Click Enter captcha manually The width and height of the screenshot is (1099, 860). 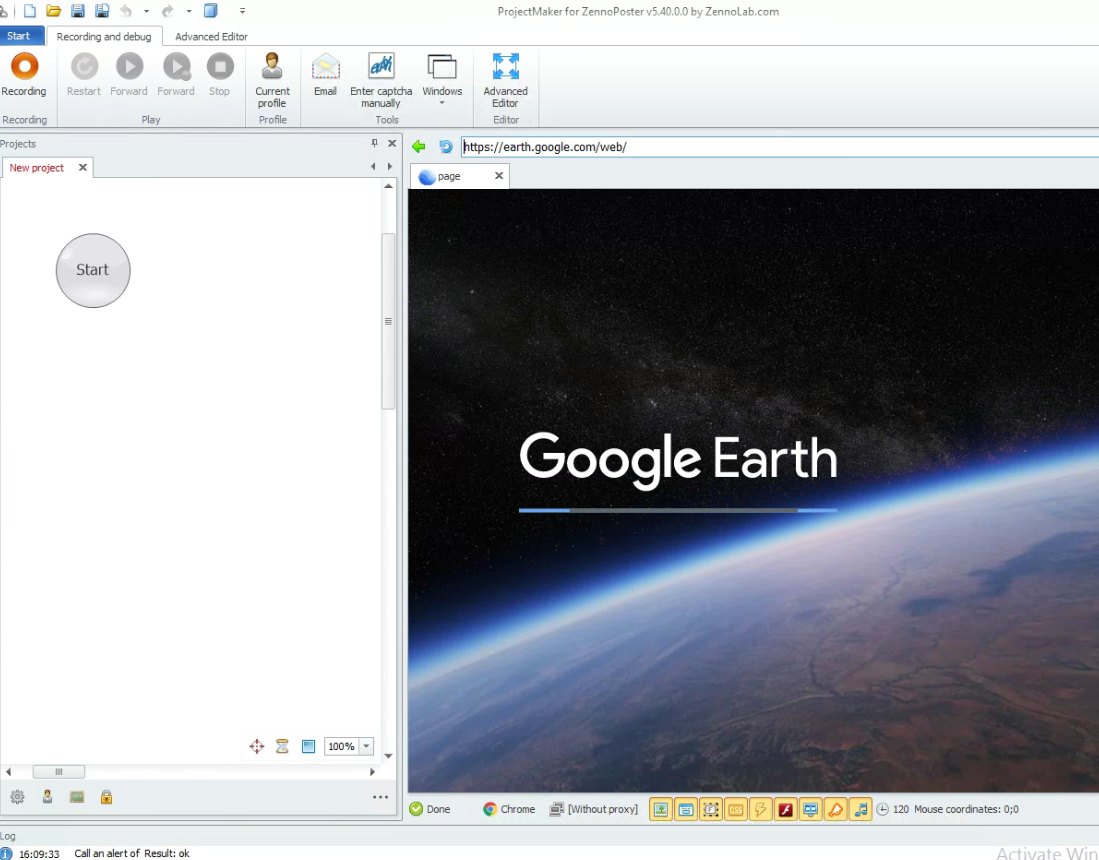381,68
